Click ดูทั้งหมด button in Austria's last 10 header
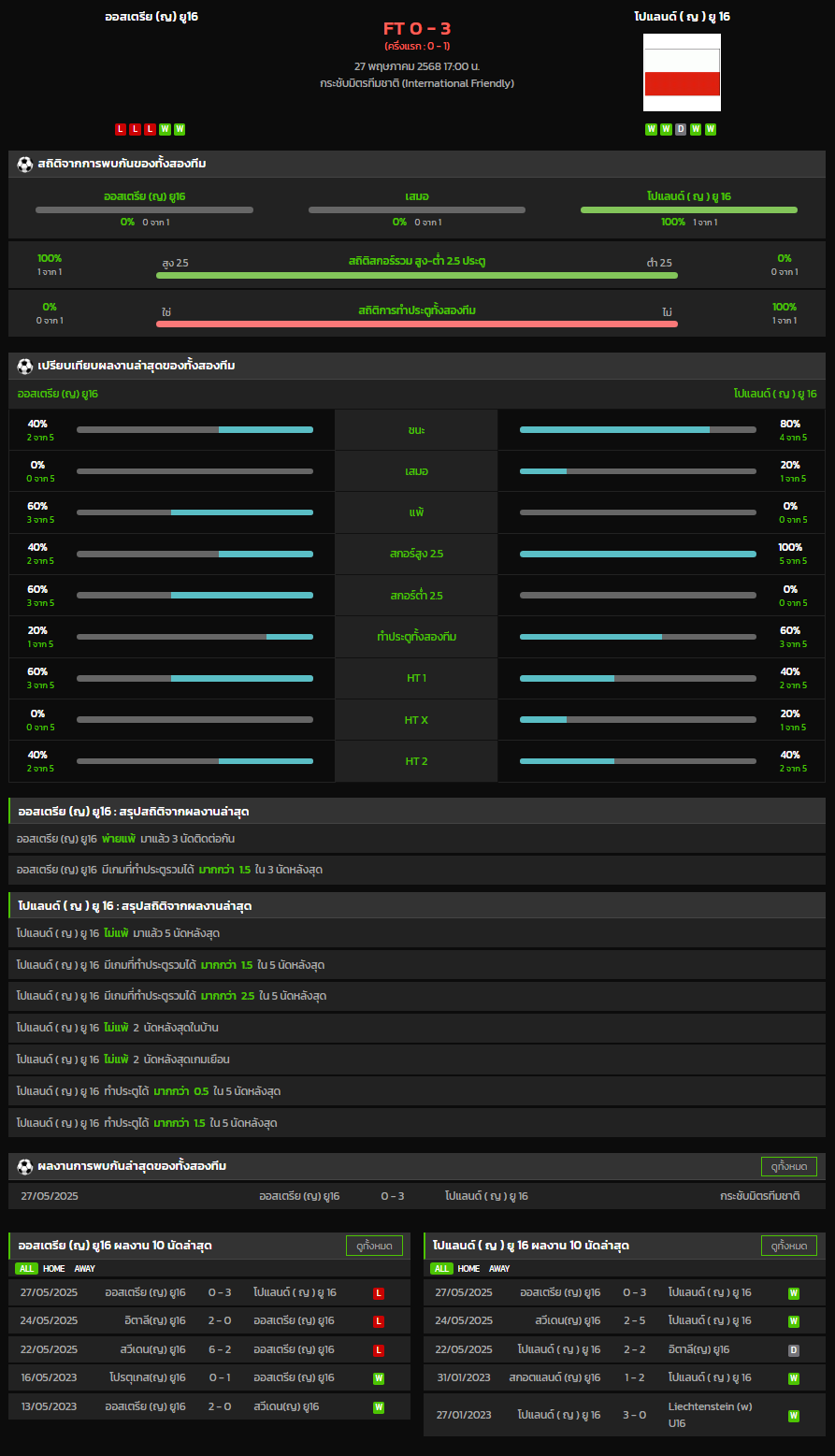This screenshot has height=1456, width=835. pyautogui.click(x=375, y=1246)
